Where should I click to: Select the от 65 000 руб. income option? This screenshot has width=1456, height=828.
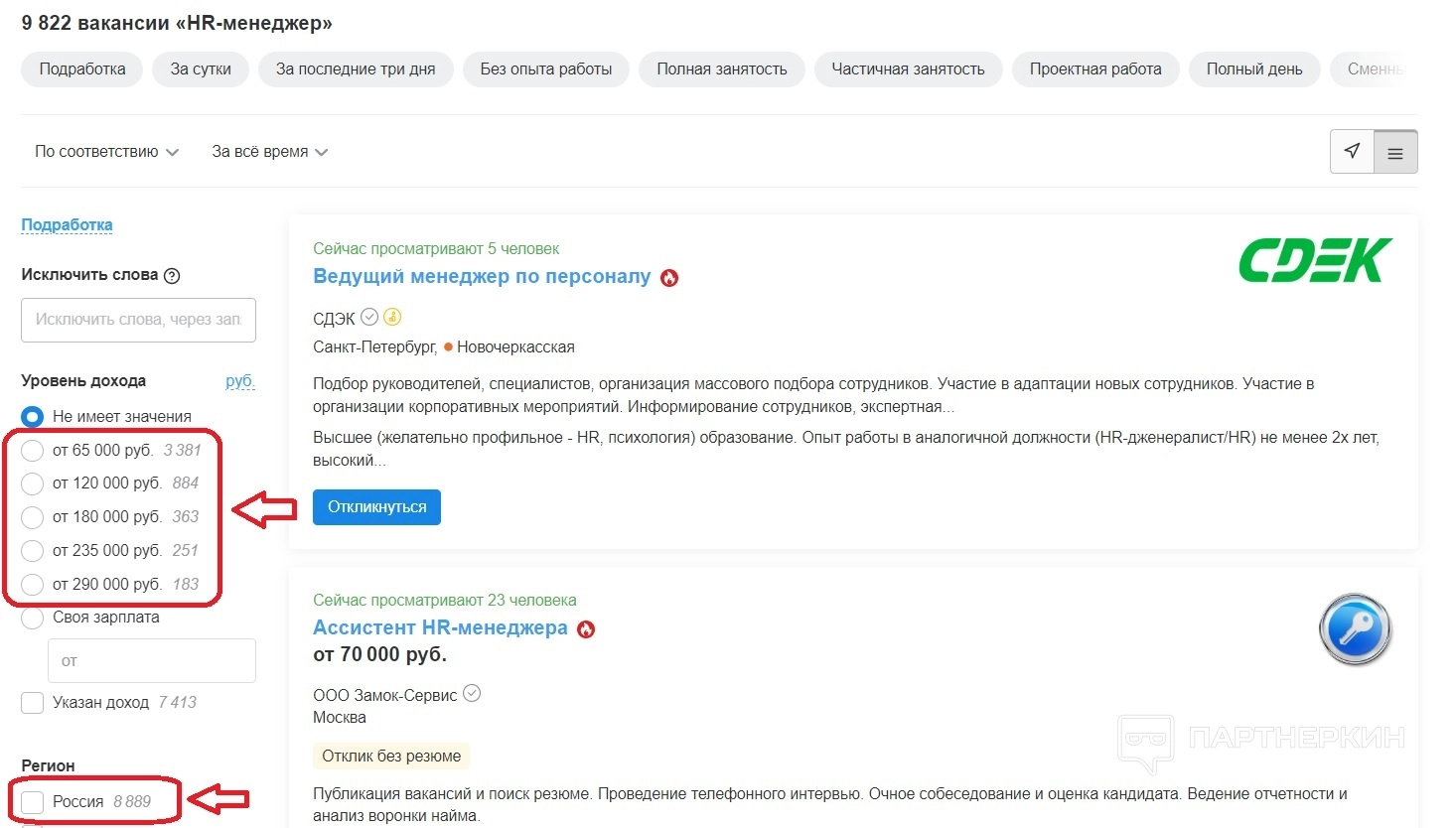(33, 451)
